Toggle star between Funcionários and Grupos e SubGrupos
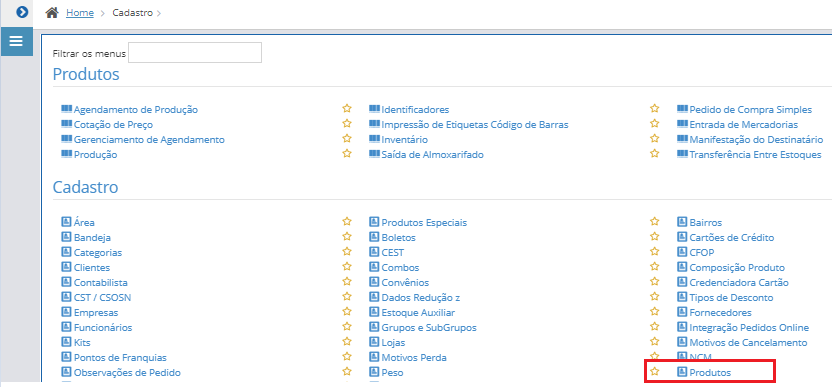Viewport: 832px width, 387px height. click(x=347, y=326)
